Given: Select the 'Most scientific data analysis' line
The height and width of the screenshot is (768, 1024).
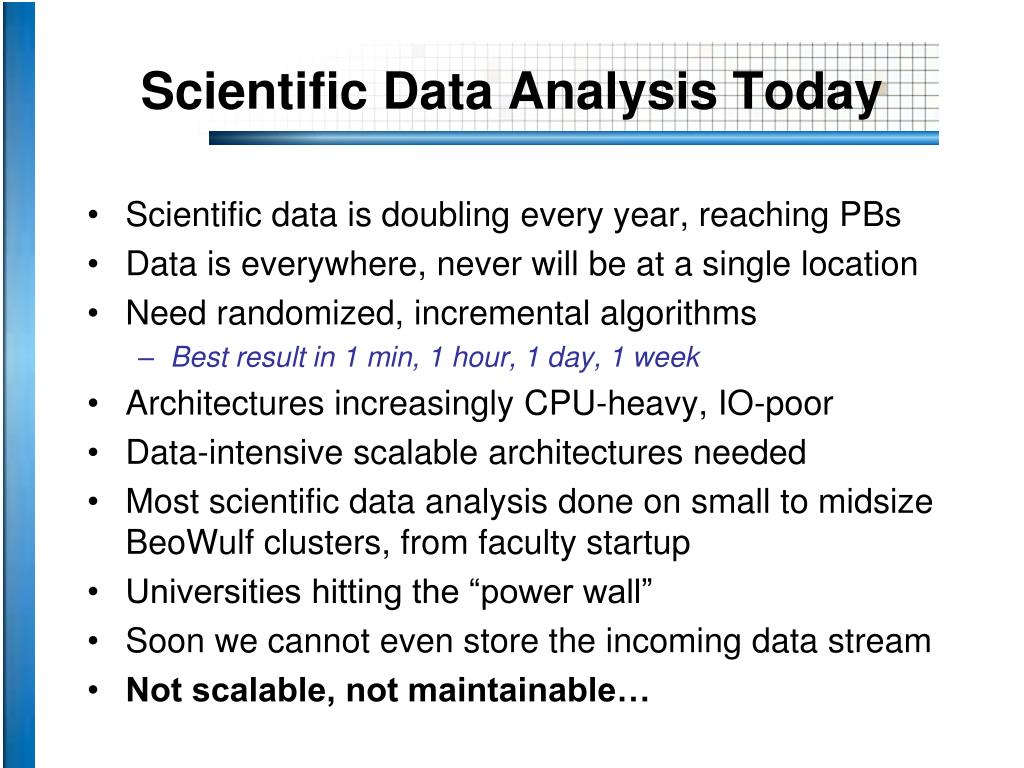Looking at the screenshot, I should pos(529,502).
